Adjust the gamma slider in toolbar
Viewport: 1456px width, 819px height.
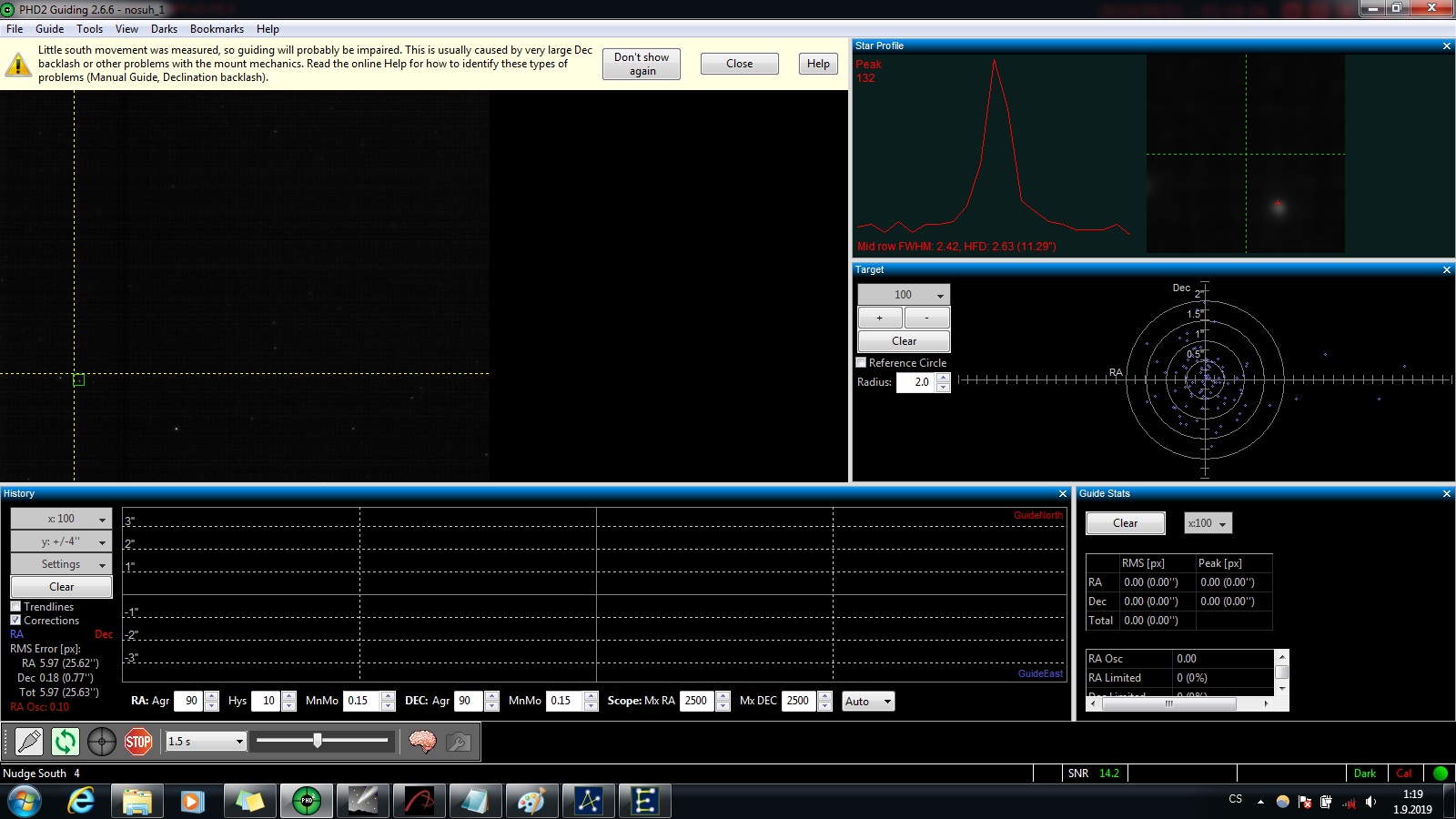(x=318, y=741)
